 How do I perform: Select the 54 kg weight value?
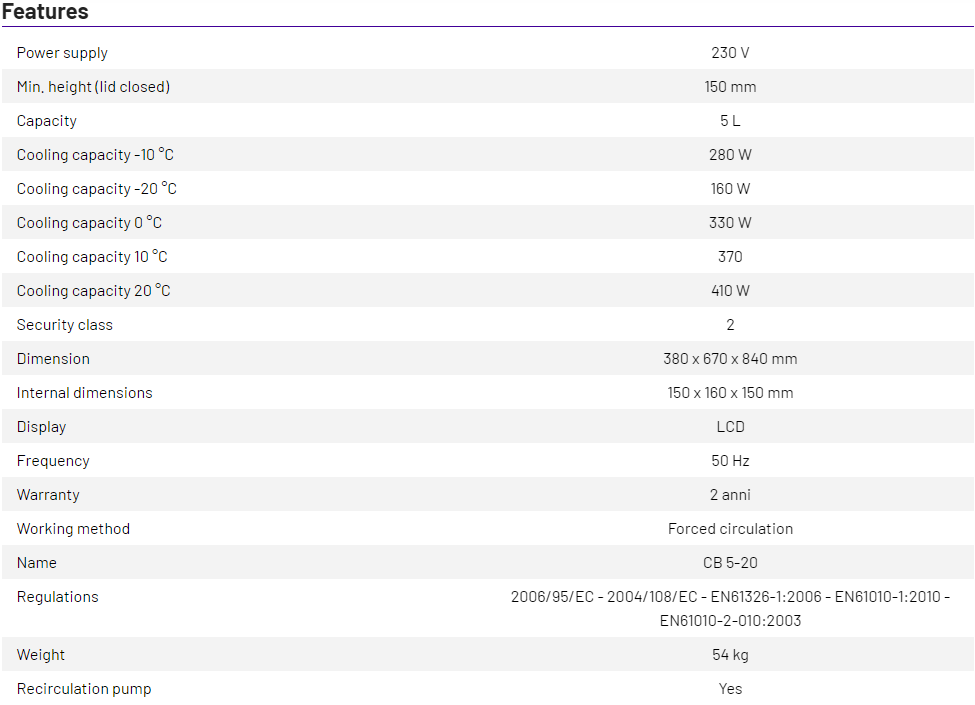(x=730, y=655)
